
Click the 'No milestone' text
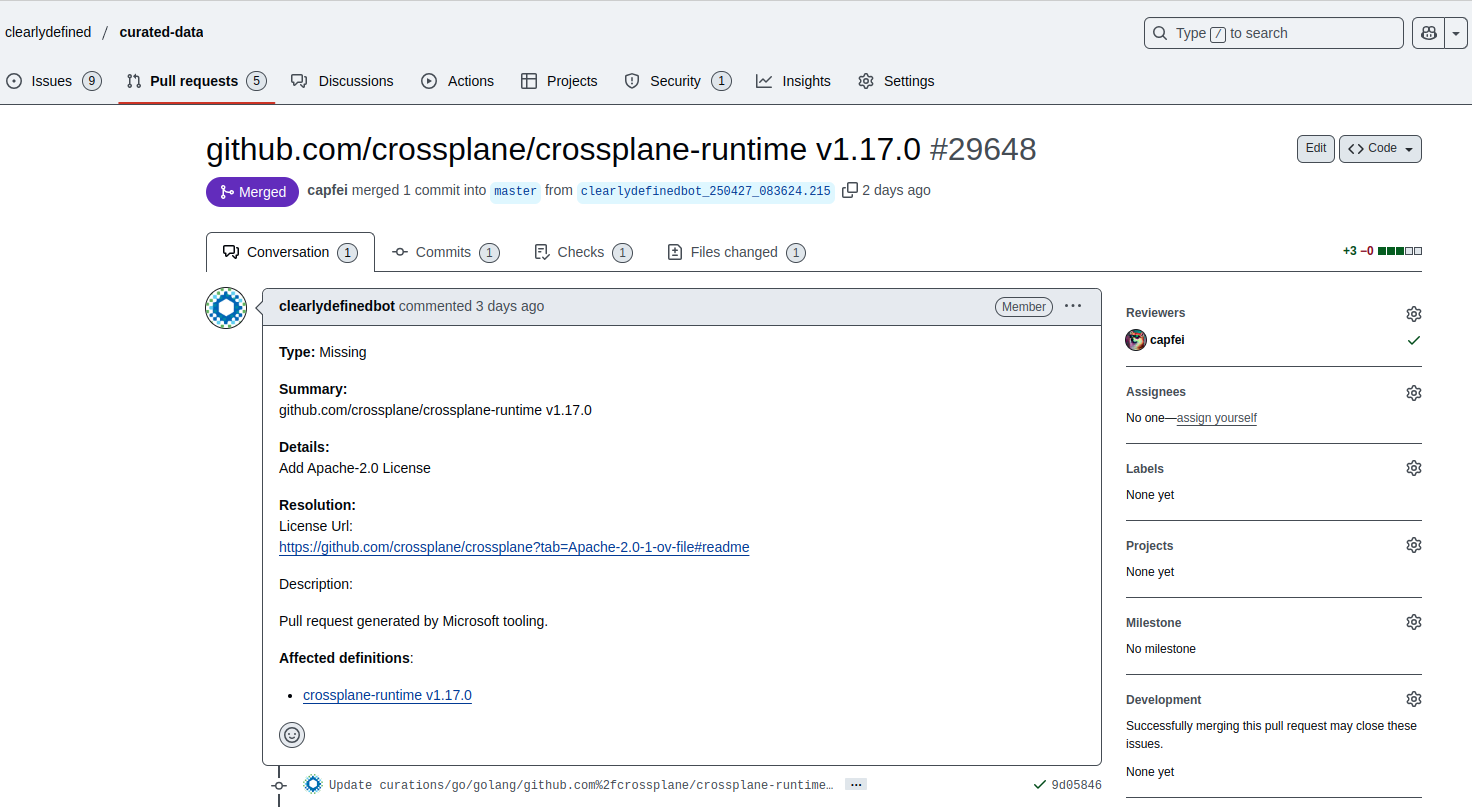[x=1161, y=649]
